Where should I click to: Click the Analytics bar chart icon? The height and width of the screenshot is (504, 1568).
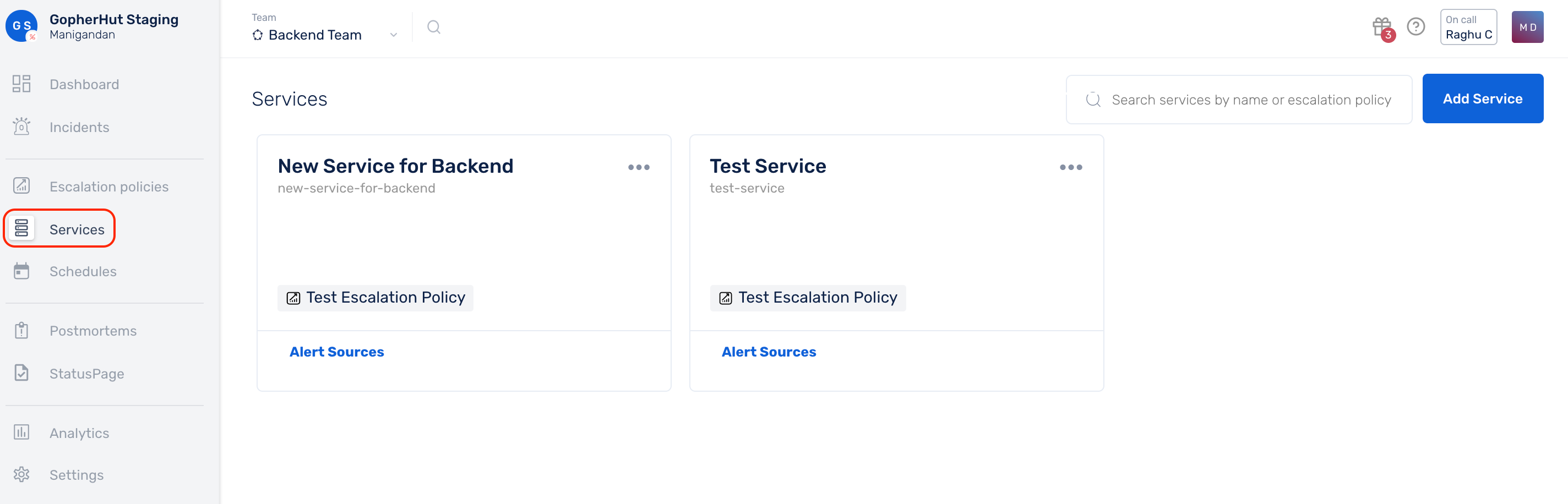(x=21, y=432)
